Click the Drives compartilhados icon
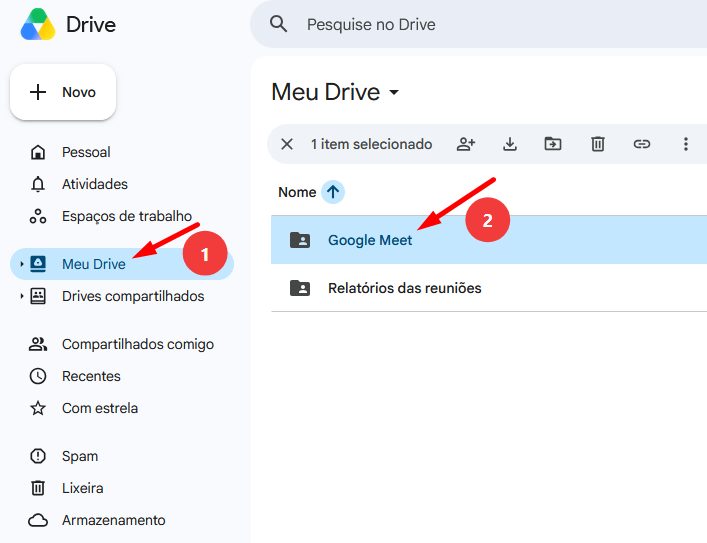This screenshot has height=543, width=707. click(x=38, y=296)
